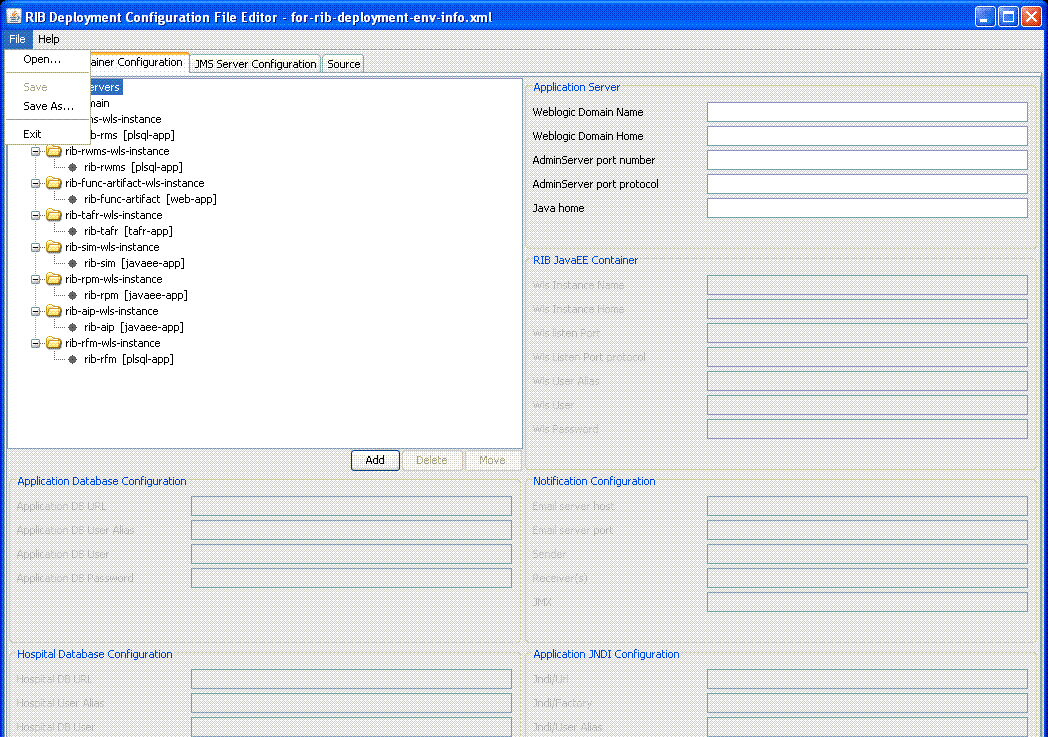The height and width of the screenshot is (737, 1048).
Task: Click the AdminServer port protocol field
Action: click(867, 184)
